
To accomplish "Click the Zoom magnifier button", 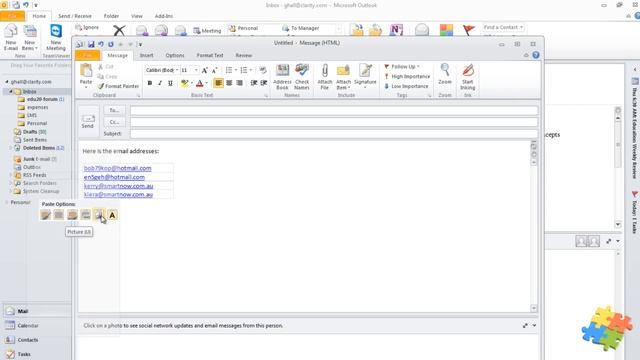I will [444, 74].
